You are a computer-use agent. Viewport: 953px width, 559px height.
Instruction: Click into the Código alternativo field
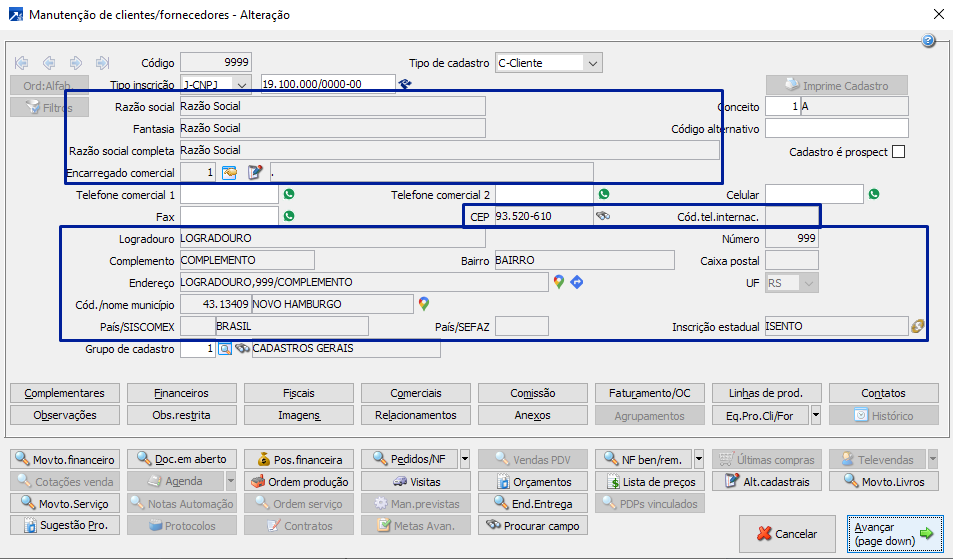836,128
